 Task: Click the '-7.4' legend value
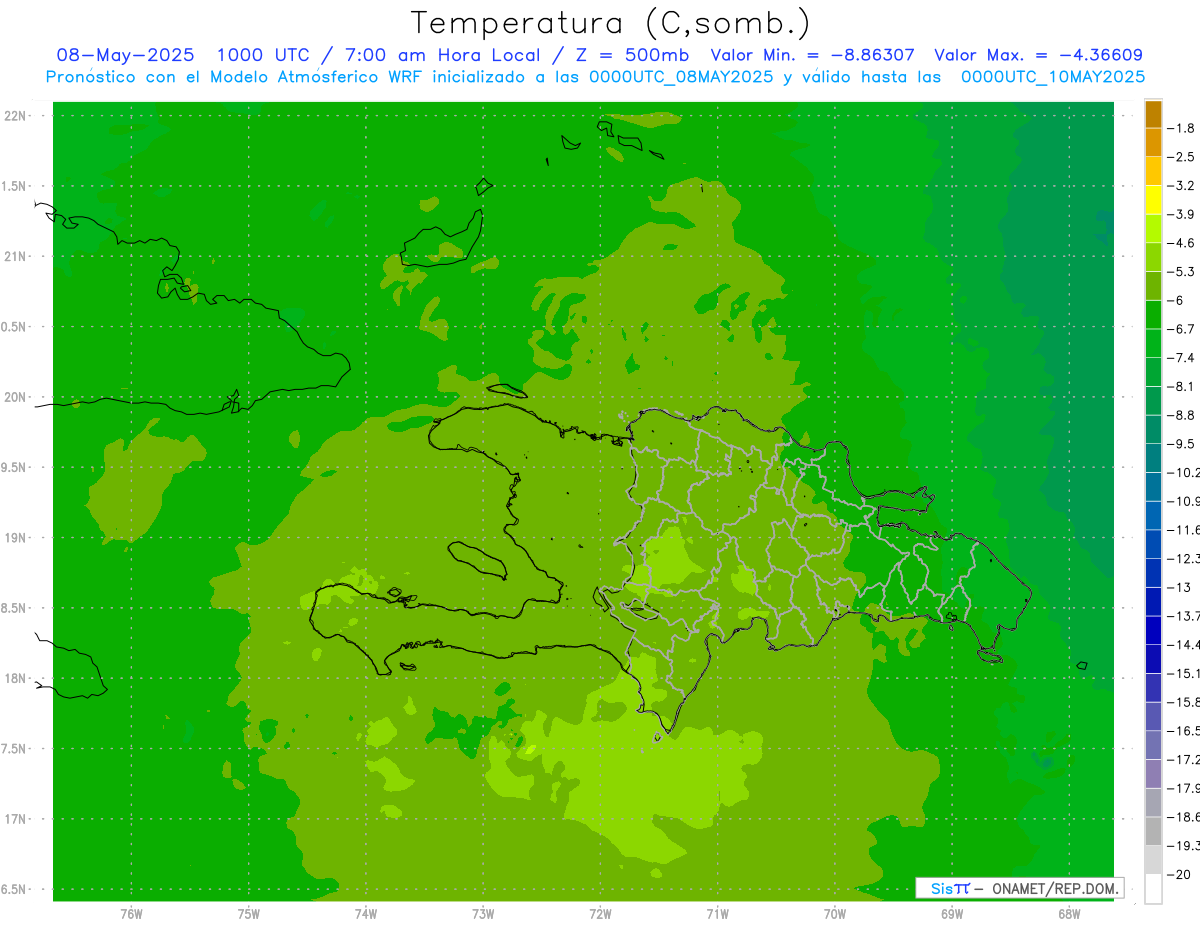[x=1181, y=358]
